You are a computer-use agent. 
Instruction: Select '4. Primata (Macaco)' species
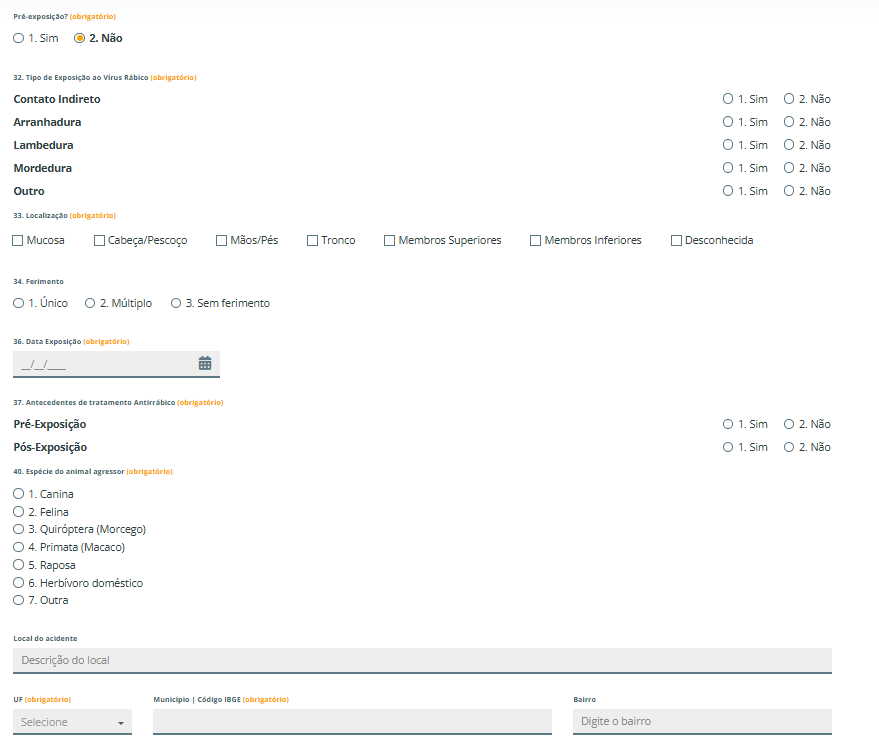pos(18,547)
